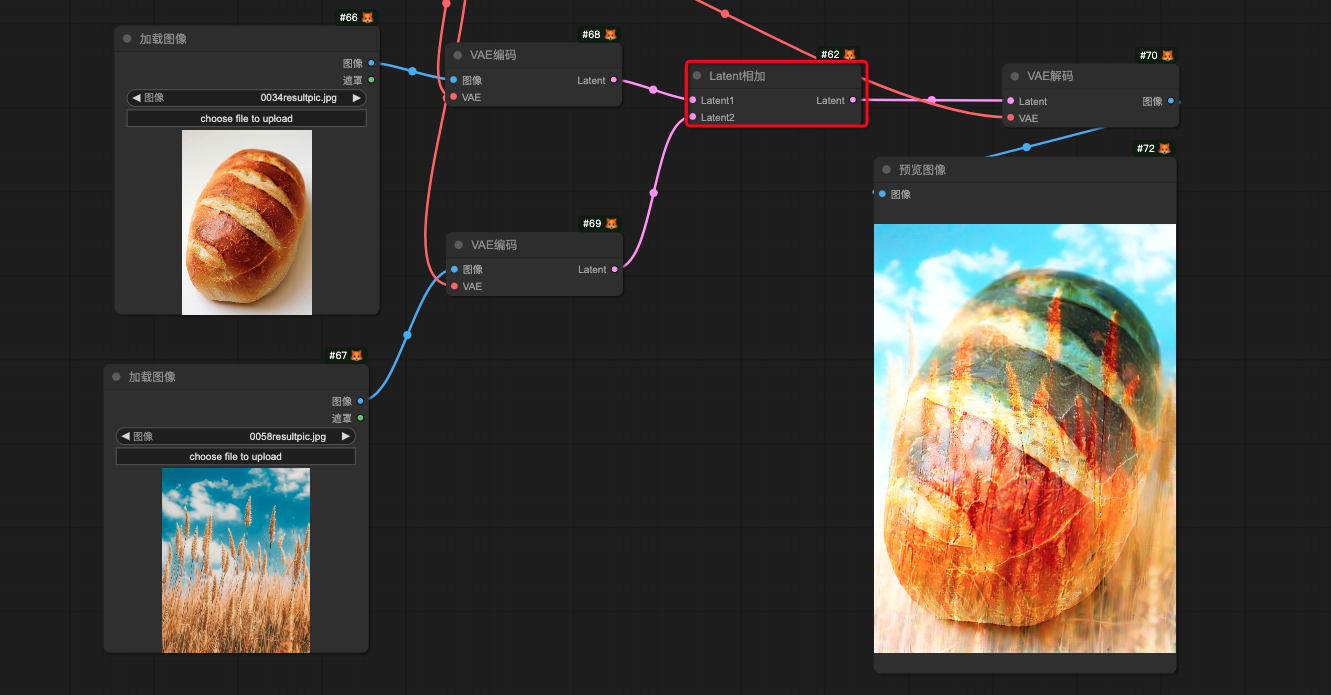Collapse VAE编码 node #68 via its title dot
Image resolution: width=1331 pixels, height=695 pixels.
(x=458, y=55)
